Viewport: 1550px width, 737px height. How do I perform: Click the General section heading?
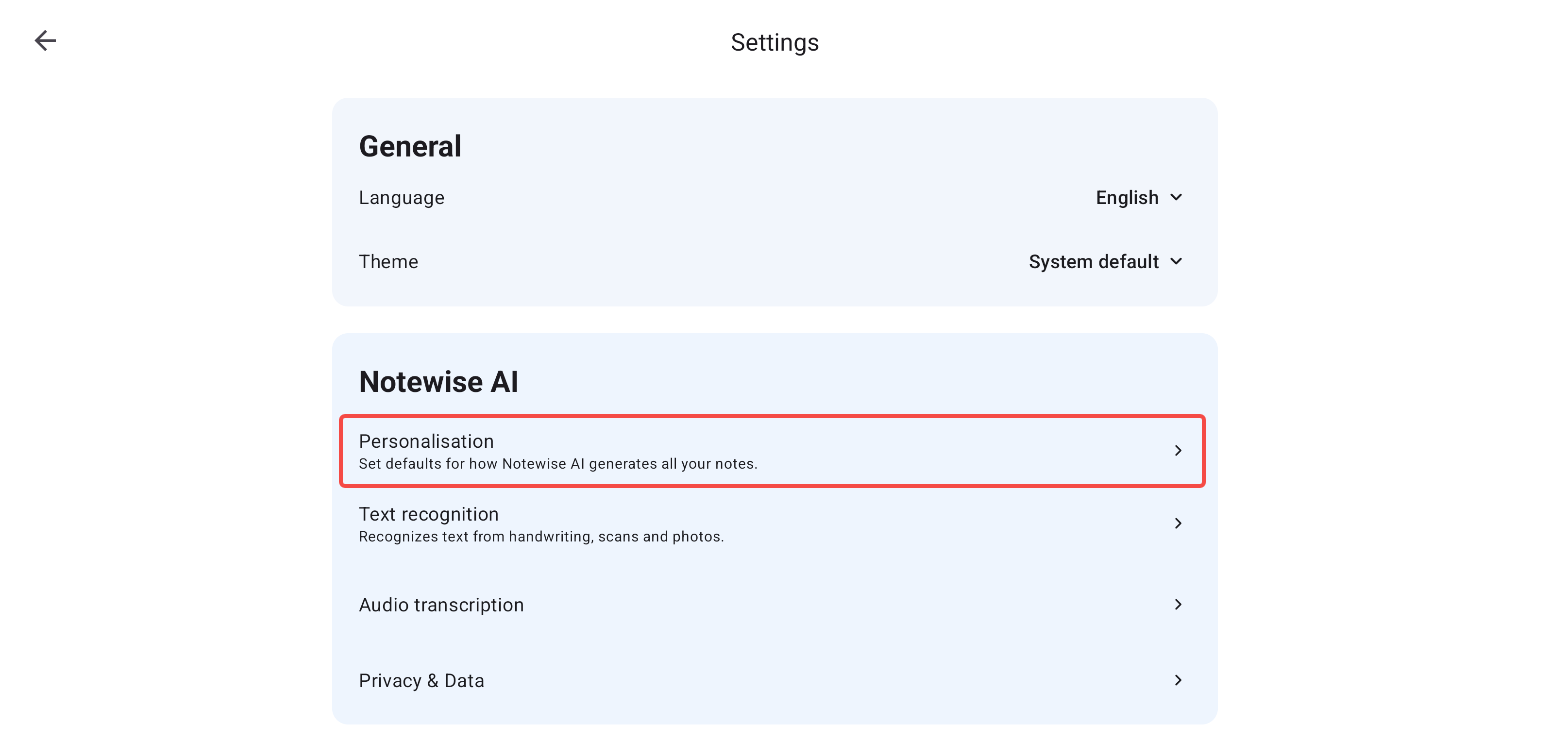click(410, 146)
